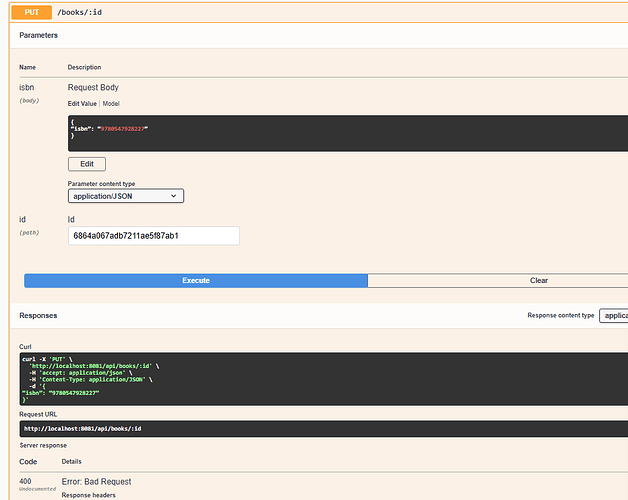
Task: Click the id parameter name label
Action: tap(22, 220)
